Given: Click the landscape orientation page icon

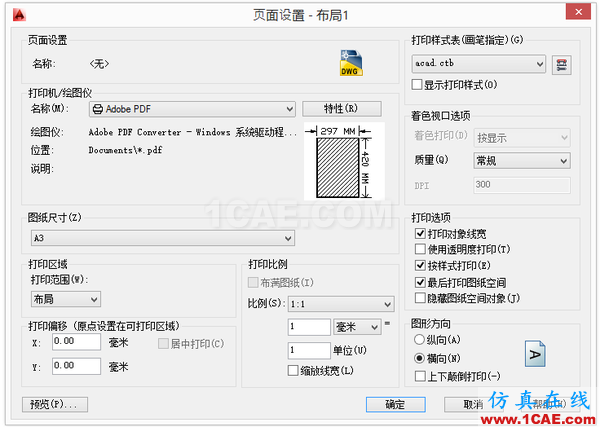Looking at the screenshot, I should click(x=535, y=354).
